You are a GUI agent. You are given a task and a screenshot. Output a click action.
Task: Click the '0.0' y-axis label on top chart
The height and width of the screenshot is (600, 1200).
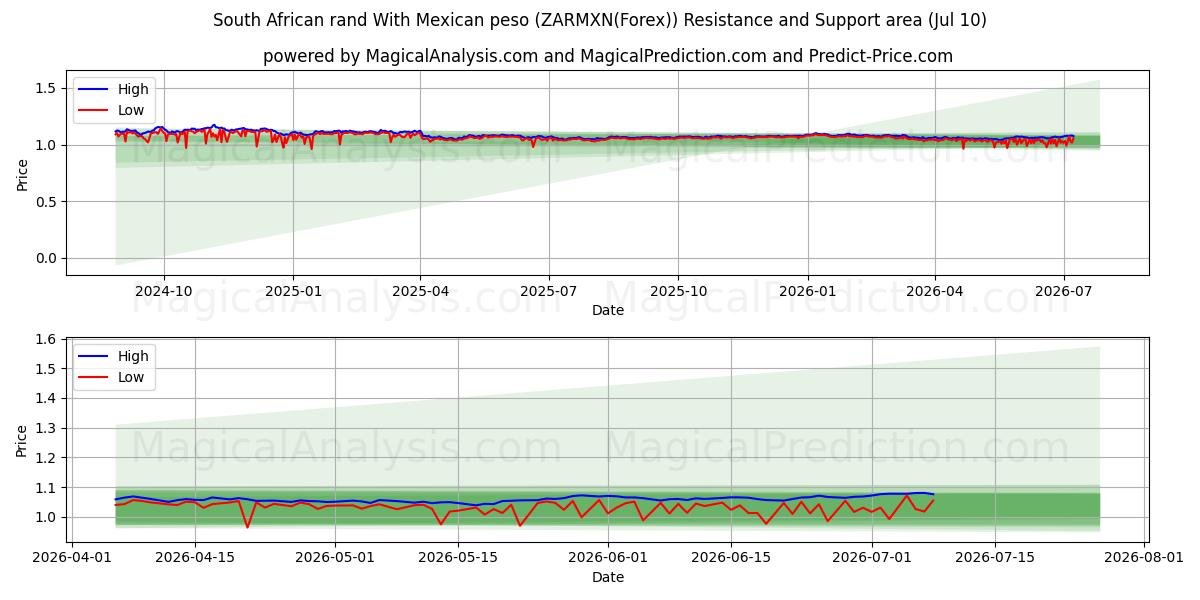click(48, 259)
